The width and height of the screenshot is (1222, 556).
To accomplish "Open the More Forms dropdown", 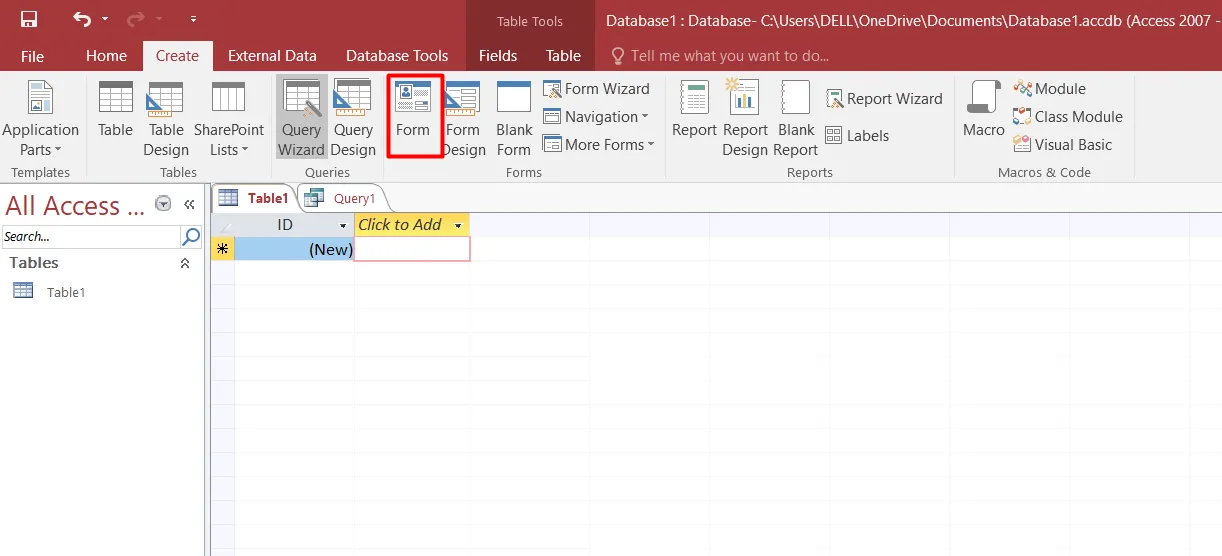I will (x=598, y=145).
